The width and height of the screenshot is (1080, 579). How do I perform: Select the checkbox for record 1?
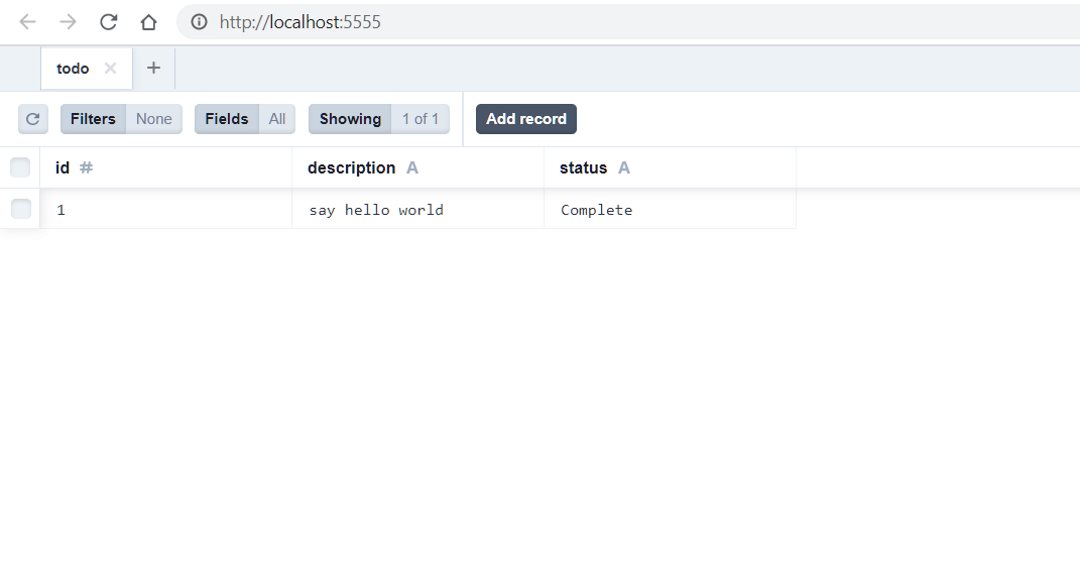click(x=20, y=209)
